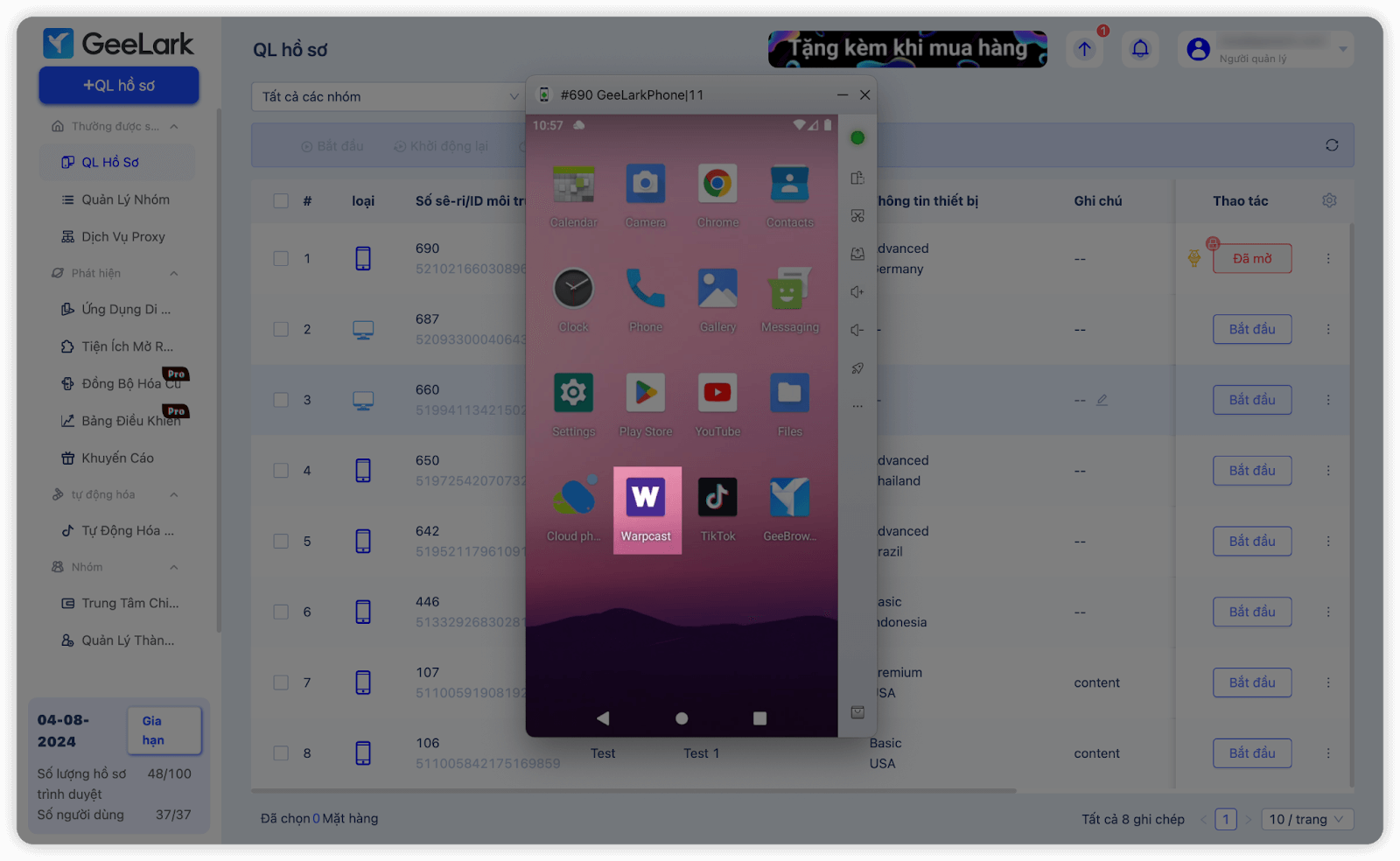Open the Calendar app
The width and height of the screenshot is (1400, 861).
574,195
